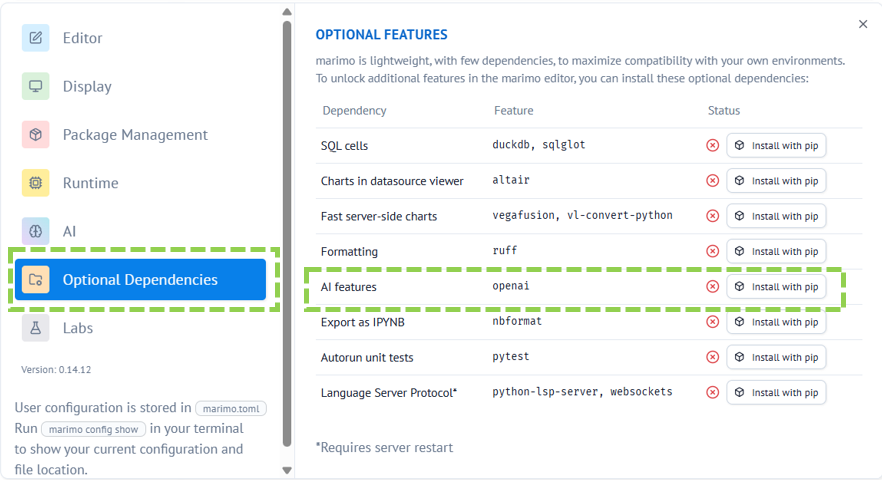The width and height of the screenshot is (882, 480).
Task: Open the Labs flask icon
Action: tap(35, 328)
